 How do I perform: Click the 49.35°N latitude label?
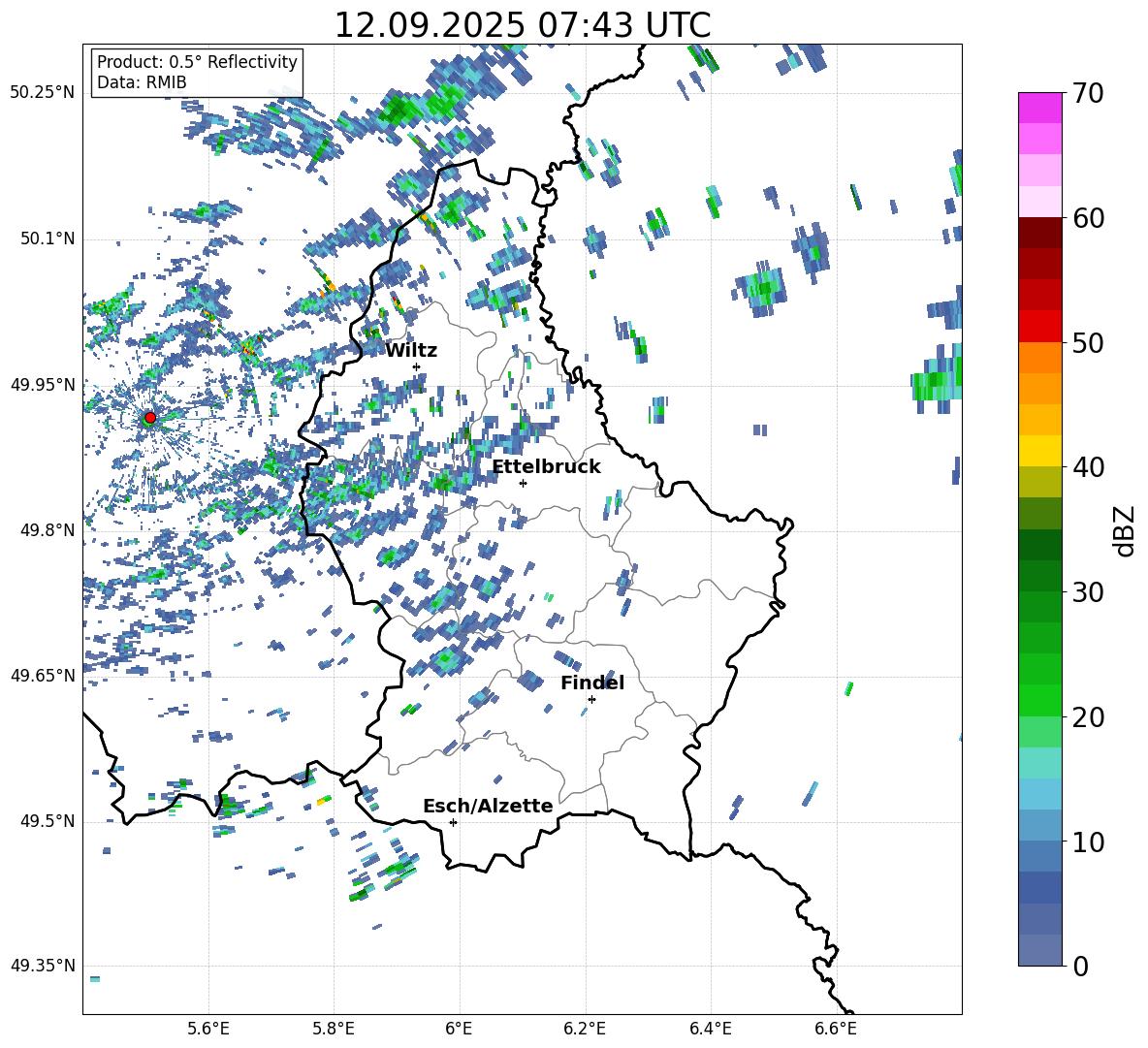pyautogui.click(x=43, y=966)
